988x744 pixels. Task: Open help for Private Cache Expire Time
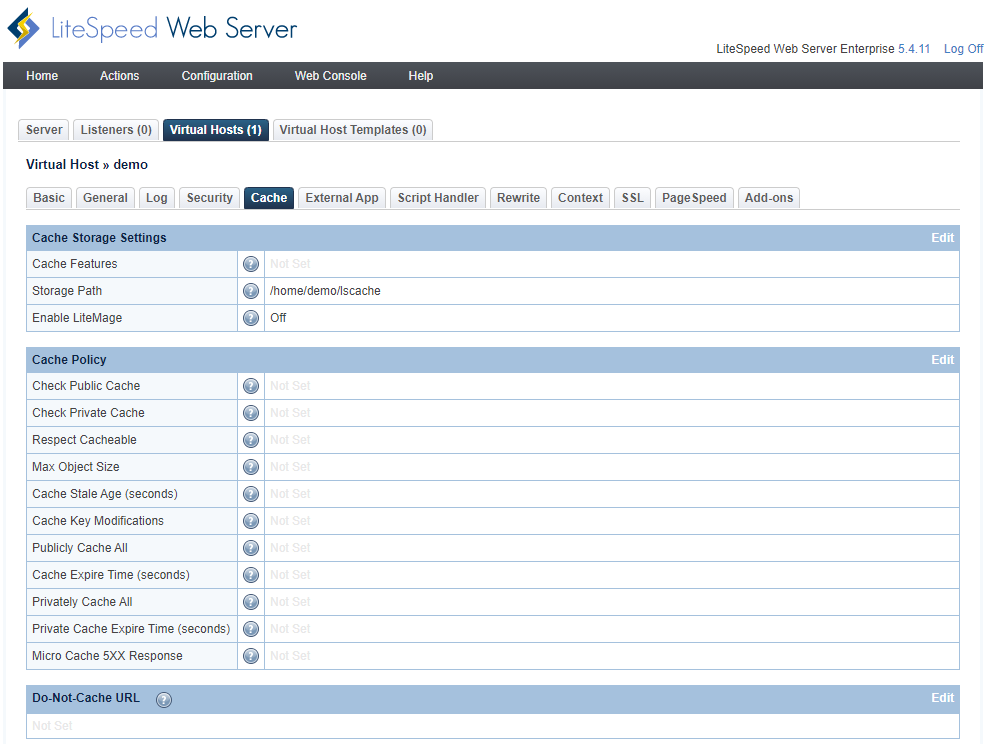point(251,629)
